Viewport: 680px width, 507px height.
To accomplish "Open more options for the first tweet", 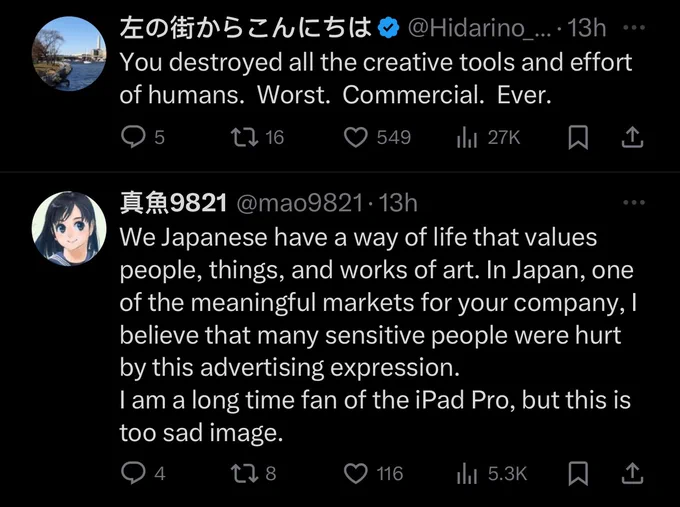I will click(634, 28).
